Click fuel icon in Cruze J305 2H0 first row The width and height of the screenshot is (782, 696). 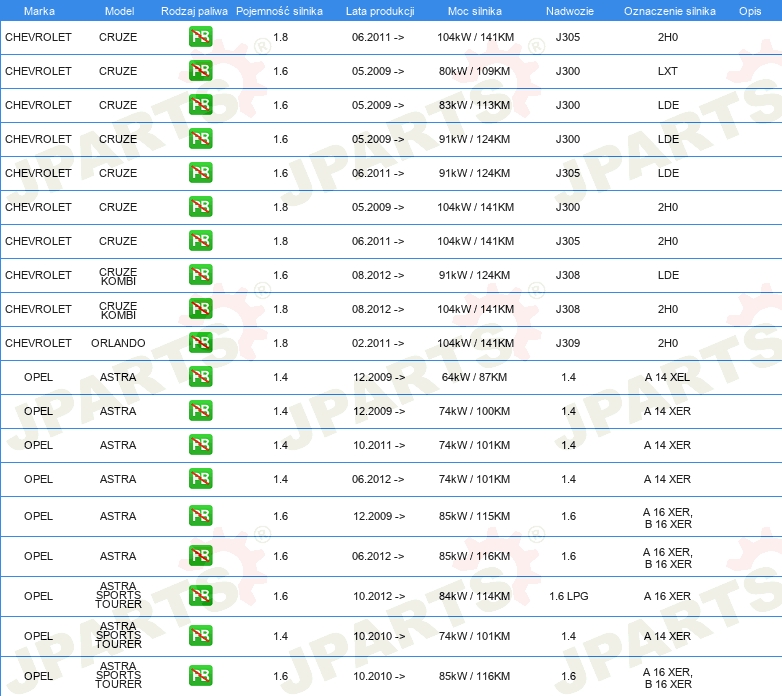pos(200,37)
